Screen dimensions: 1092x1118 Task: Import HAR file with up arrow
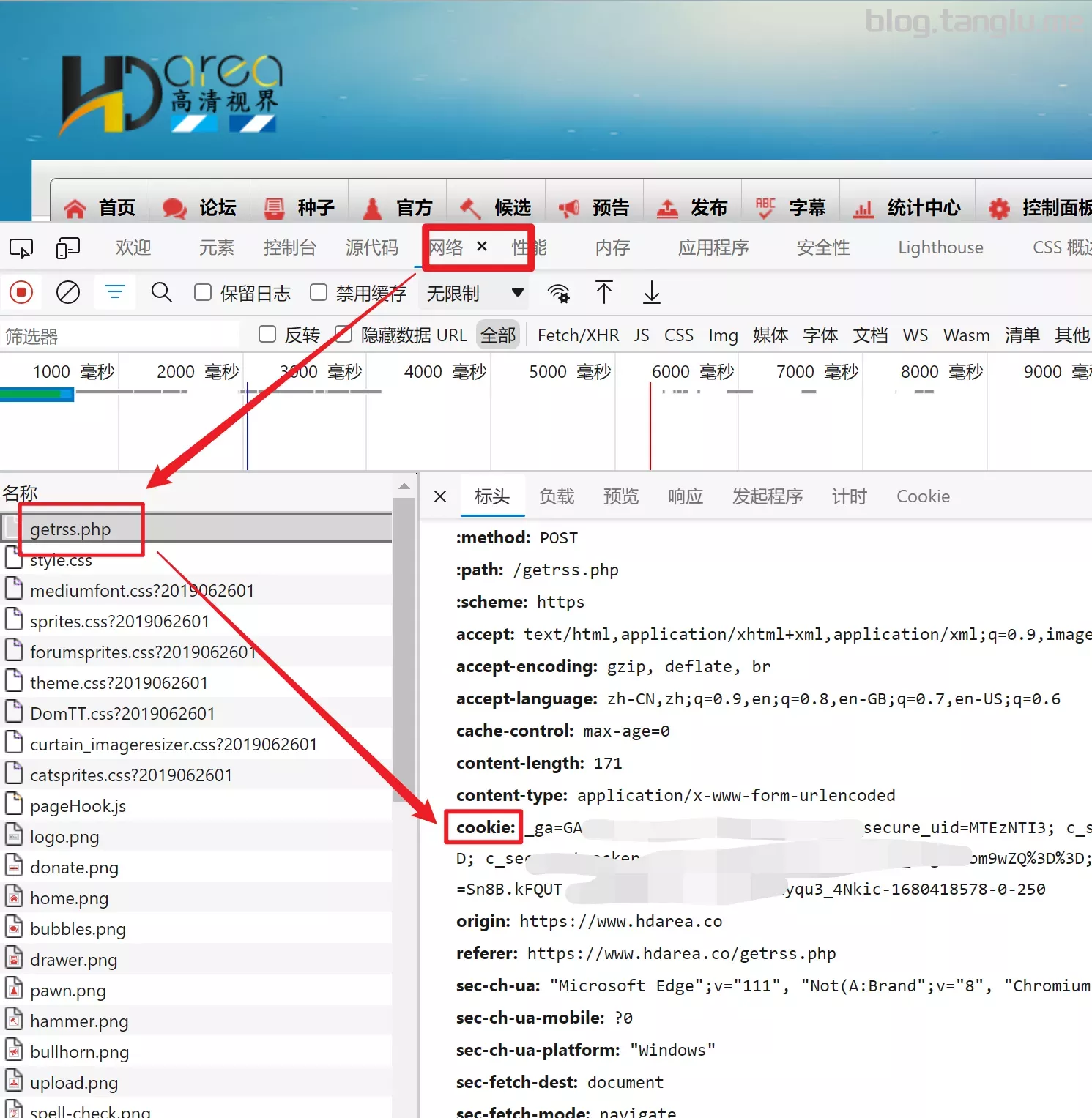(604, 293)
